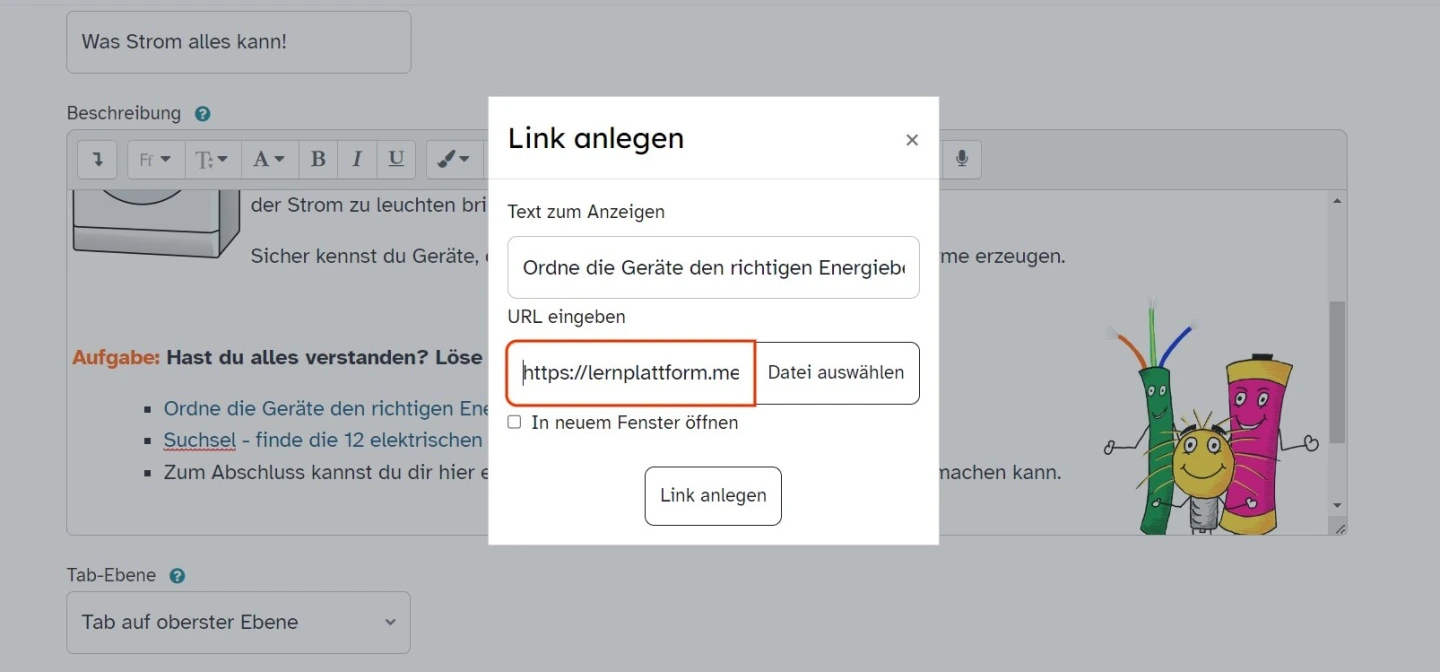The height and width of the screenshot is (672, 1440).
Task: Open the font family dropdown
Action: point(155,159)
